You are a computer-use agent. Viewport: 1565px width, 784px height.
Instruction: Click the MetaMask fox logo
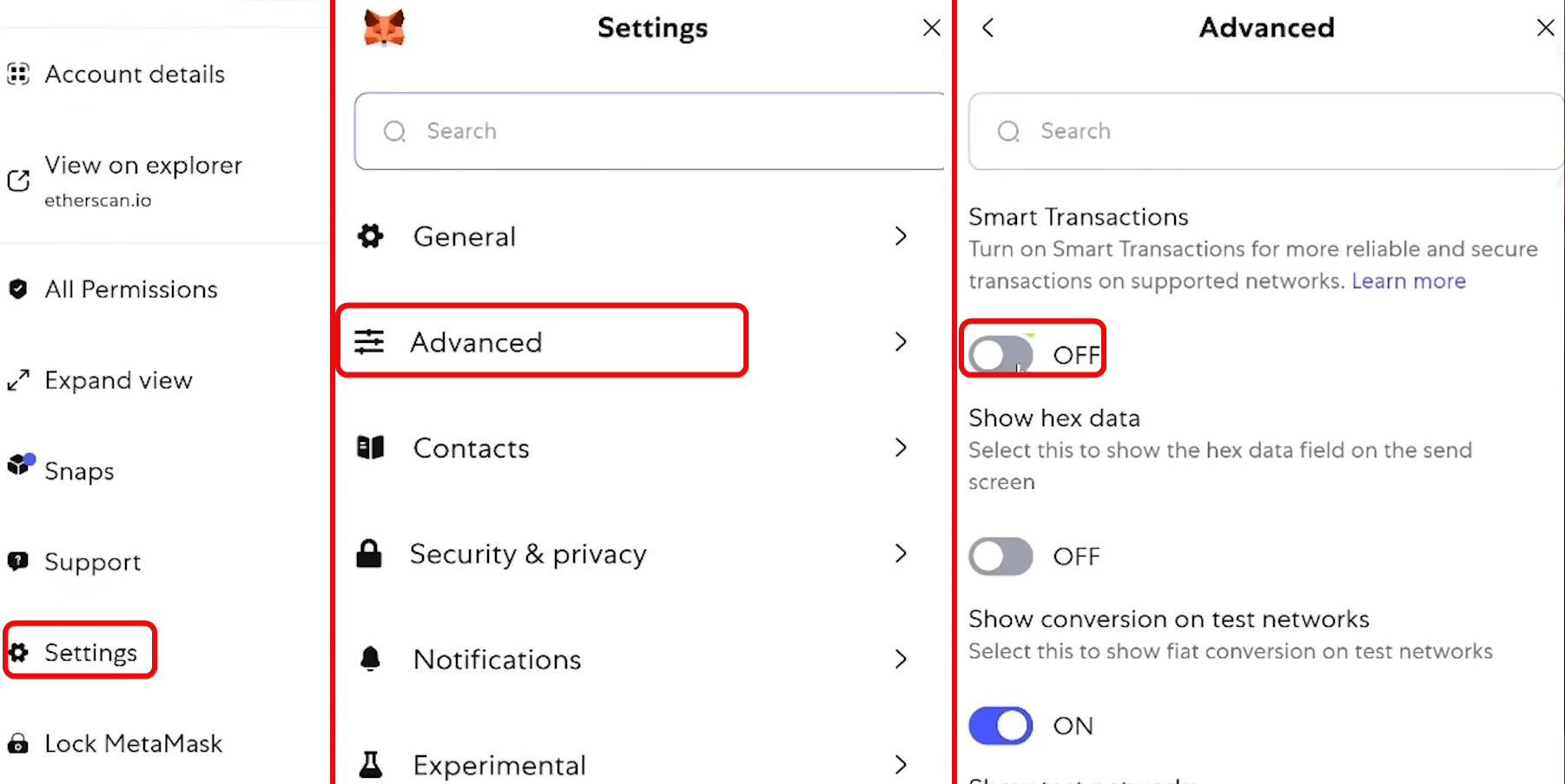pos(384,28)
